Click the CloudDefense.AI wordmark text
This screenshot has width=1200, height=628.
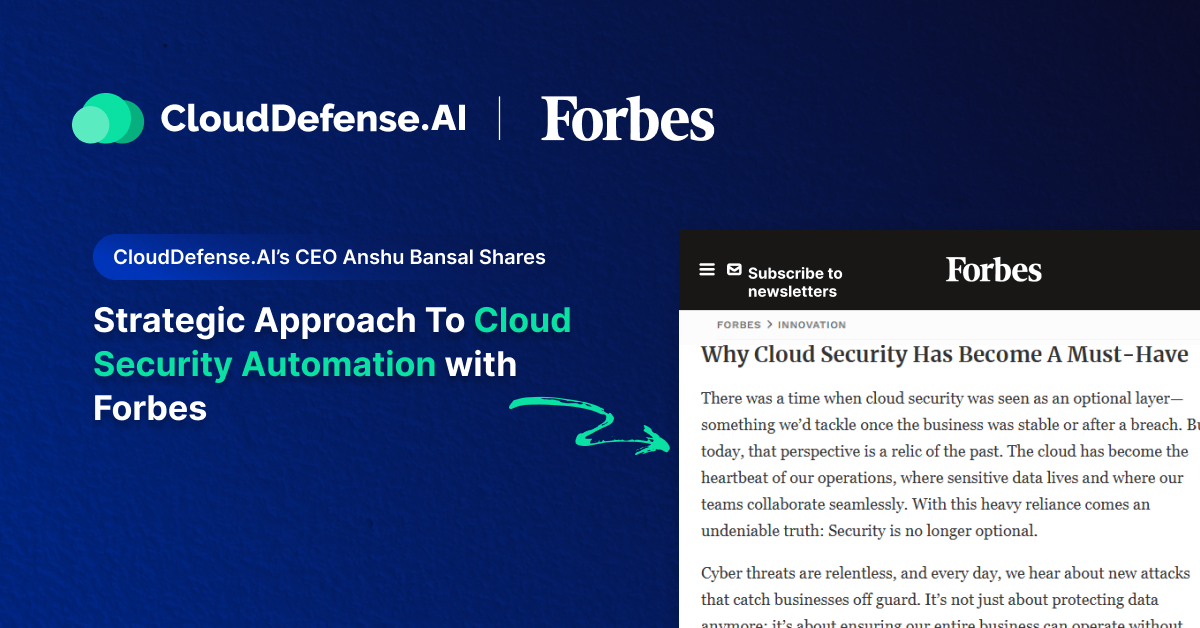click(312, 119)
